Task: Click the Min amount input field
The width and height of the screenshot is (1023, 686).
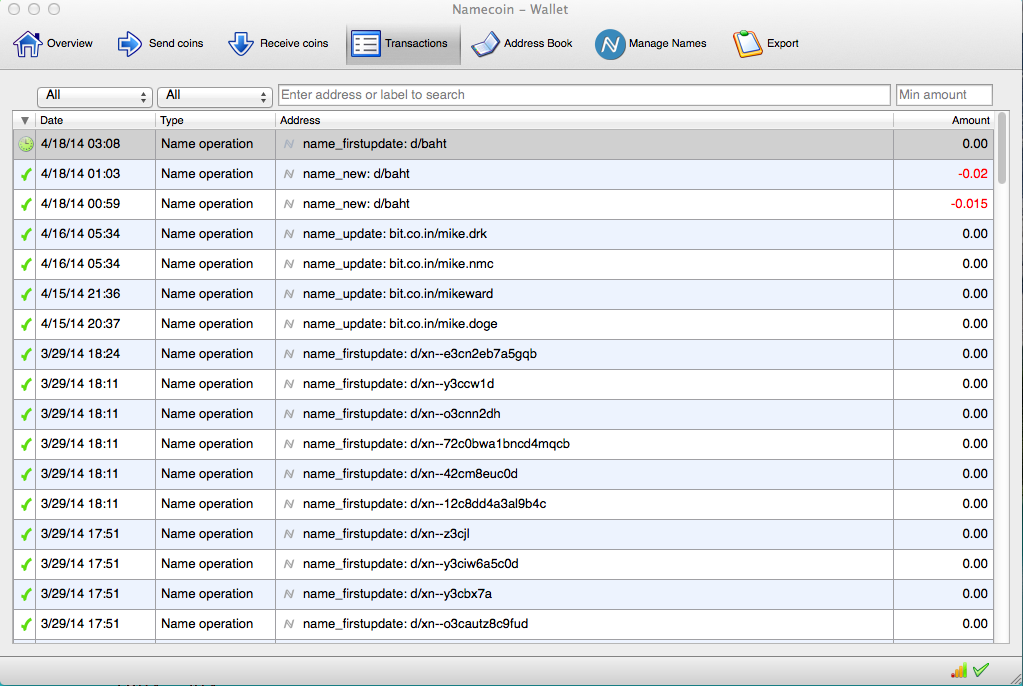Action: coord(944,95)
